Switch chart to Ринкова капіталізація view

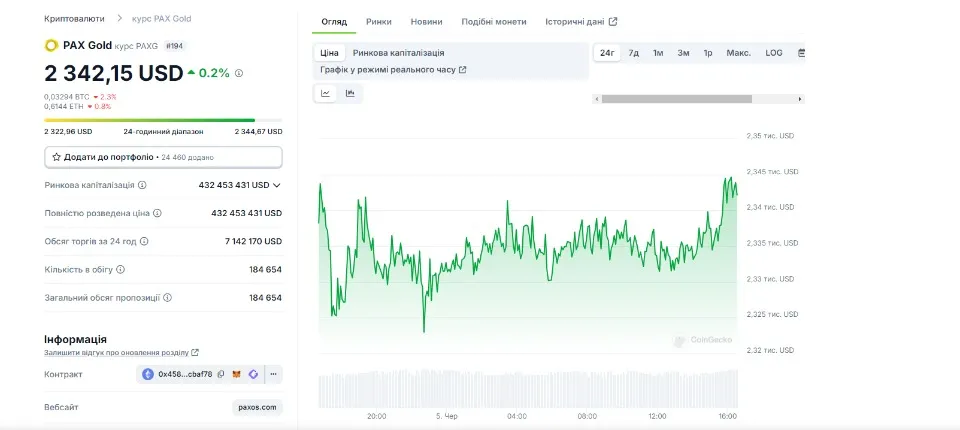coord(398,53)
